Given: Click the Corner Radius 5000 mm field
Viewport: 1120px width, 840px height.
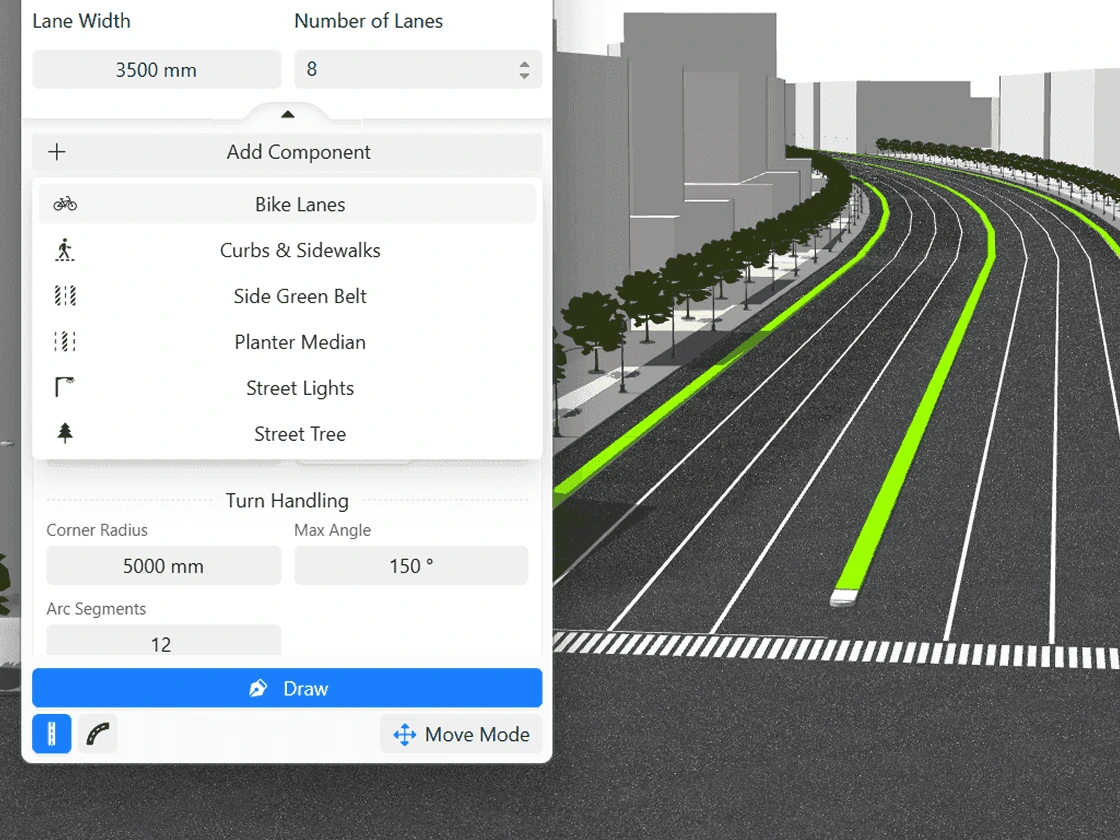Looking at the screenshot, I should (163, 566).
